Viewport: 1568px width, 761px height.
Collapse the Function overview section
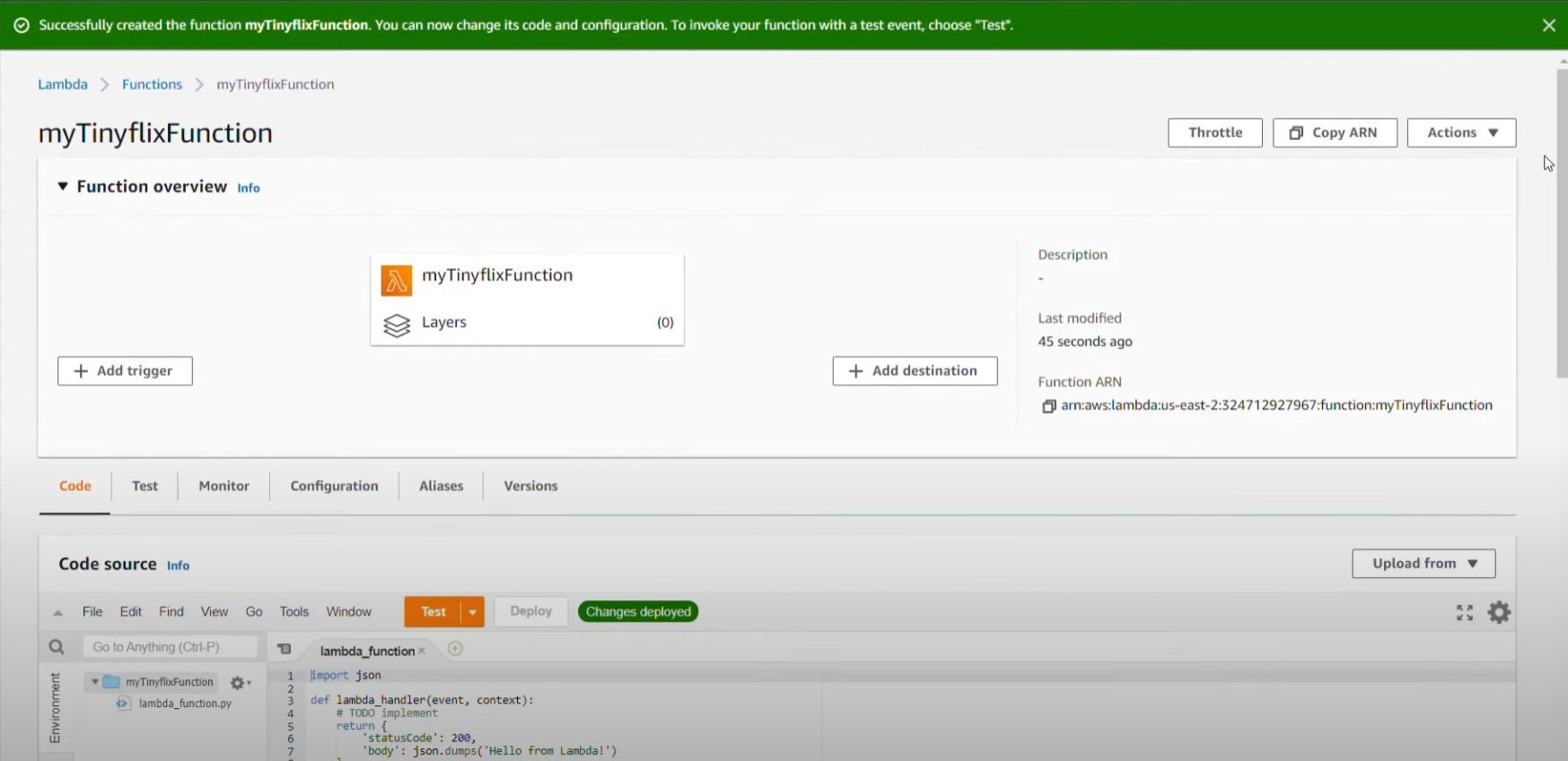[63, 187]
